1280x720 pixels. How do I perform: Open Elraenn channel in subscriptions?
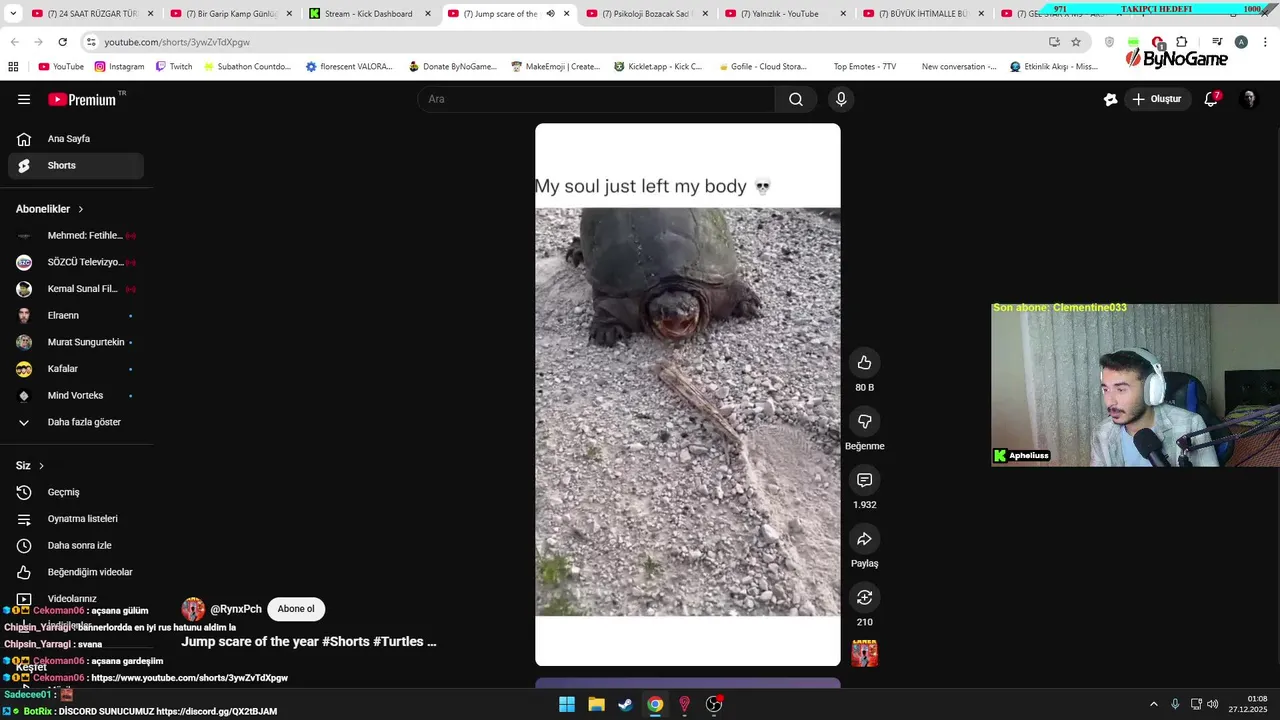point(76,315)
